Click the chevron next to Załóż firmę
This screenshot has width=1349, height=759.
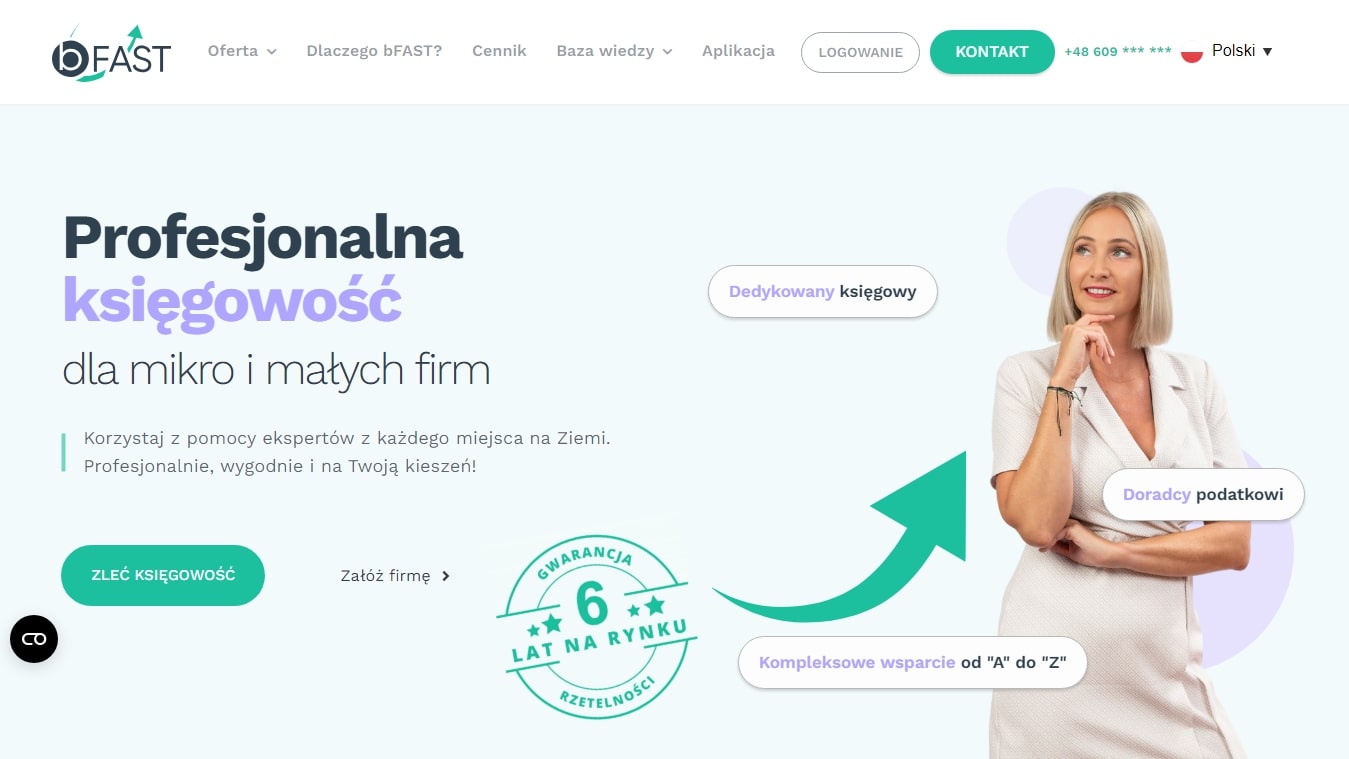coord(446,576)
